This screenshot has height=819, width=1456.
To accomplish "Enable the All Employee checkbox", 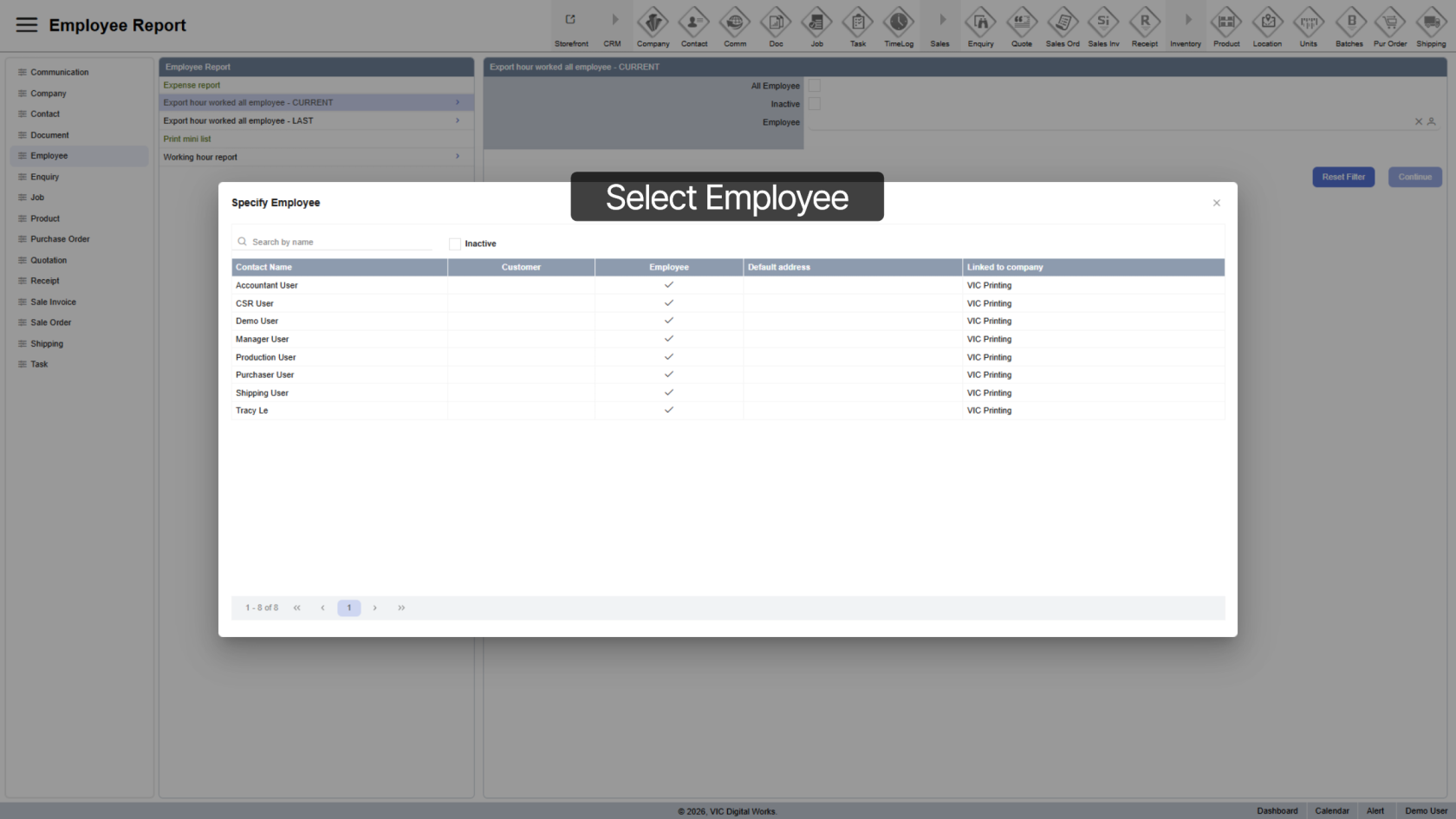I will 815,86.
